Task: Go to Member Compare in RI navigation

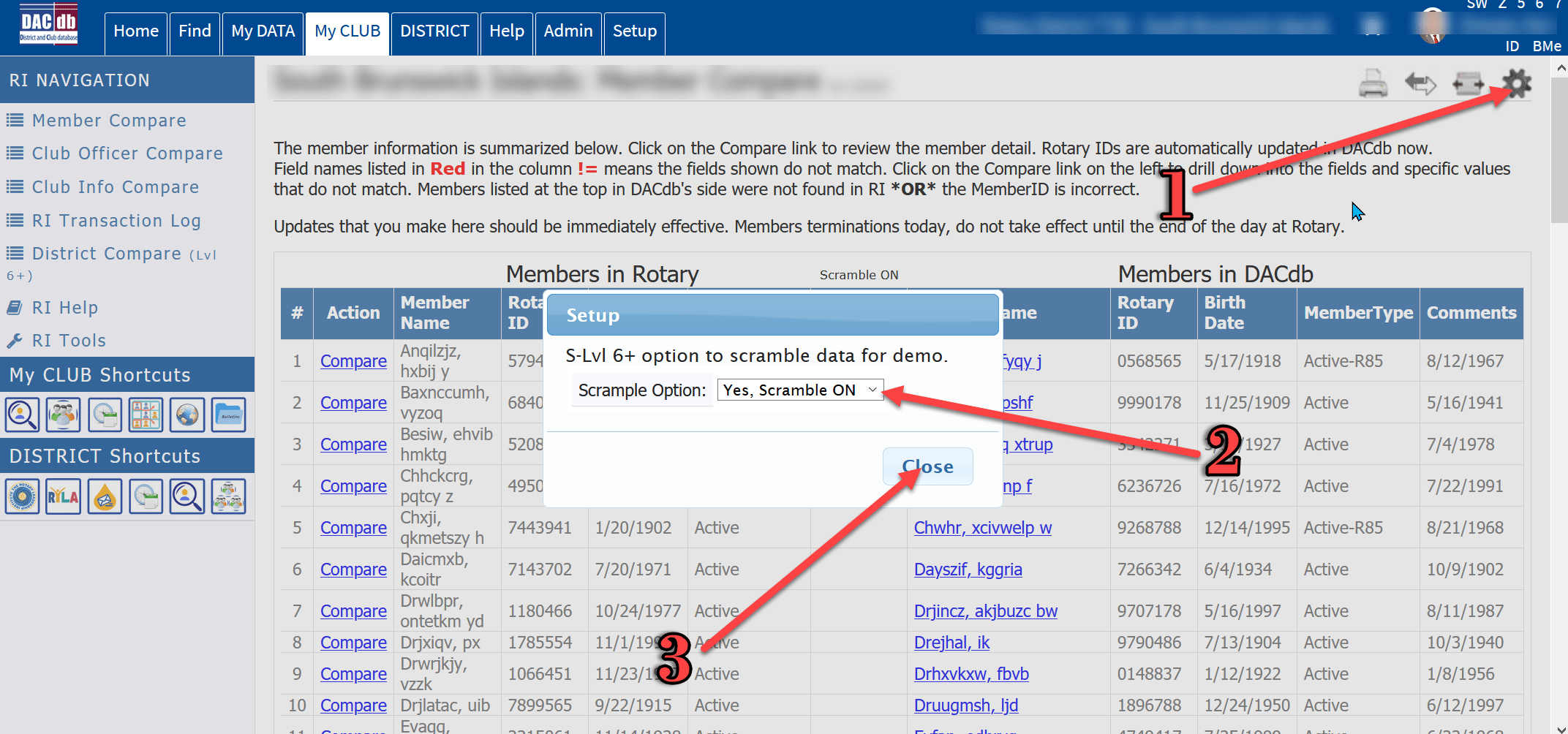Action: coord(109,121)
